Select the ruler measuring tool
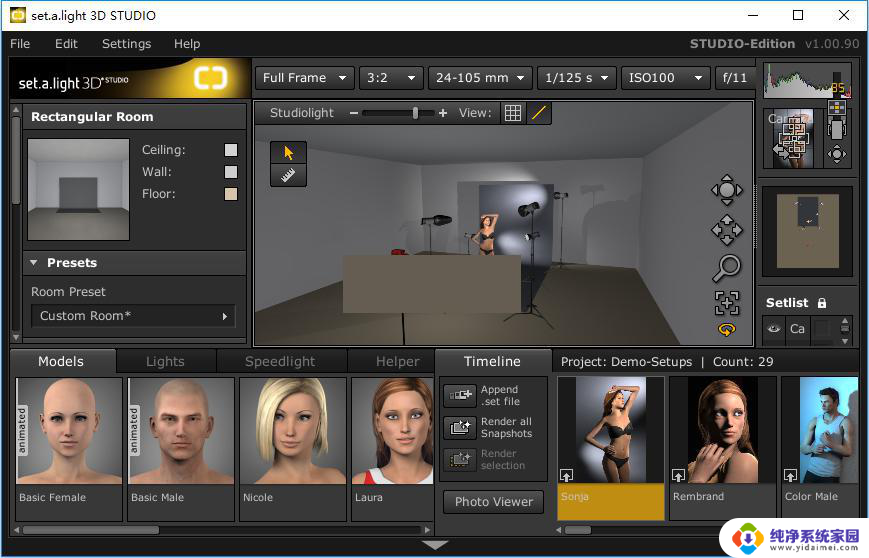This screenshot has width=869, height=558. point(288,175)
